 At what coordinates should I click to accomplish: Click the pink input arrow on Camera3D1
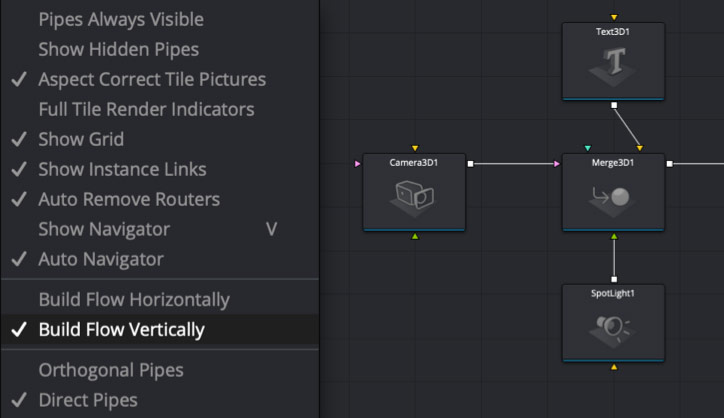359,163
